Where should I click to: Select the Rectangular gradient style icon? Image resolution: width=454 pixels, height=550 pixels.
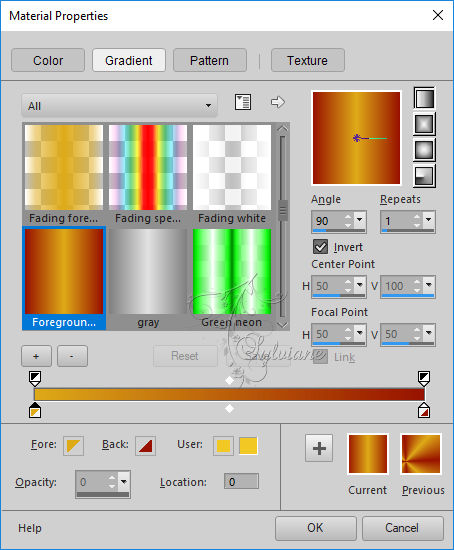click(x=424, y=124)
